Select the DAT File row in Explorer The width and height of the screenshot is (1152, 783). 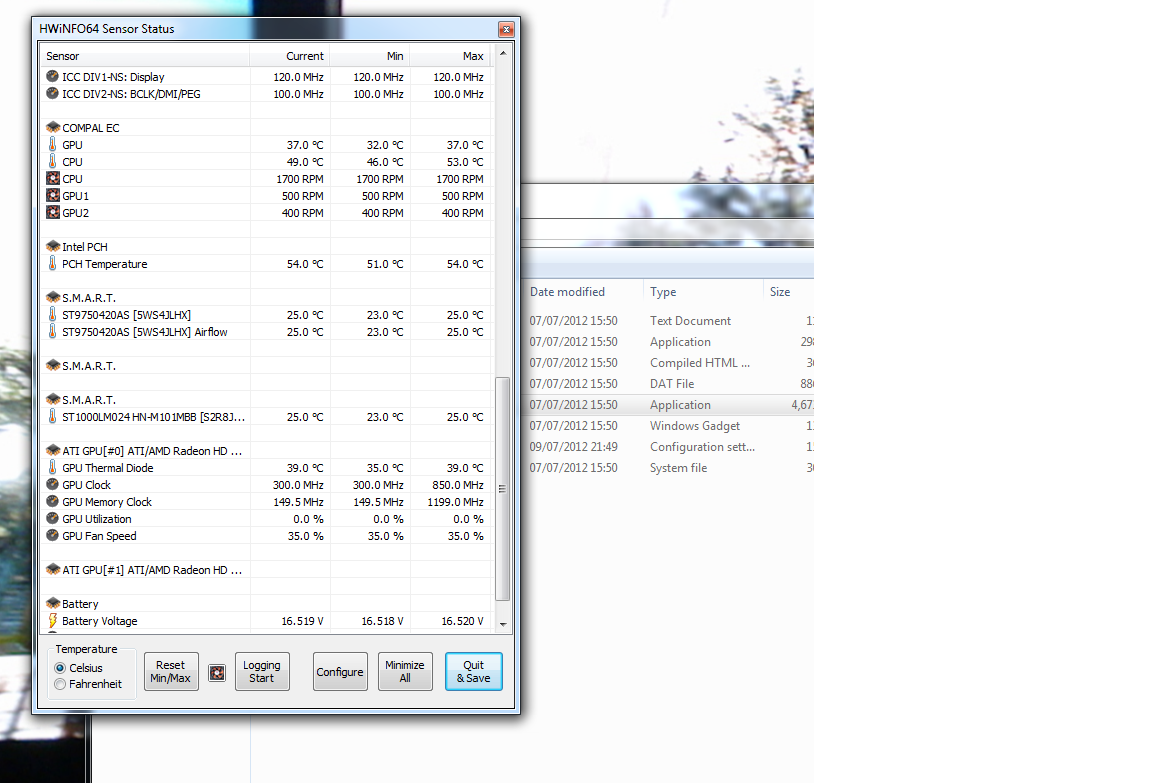coord(669,383)
